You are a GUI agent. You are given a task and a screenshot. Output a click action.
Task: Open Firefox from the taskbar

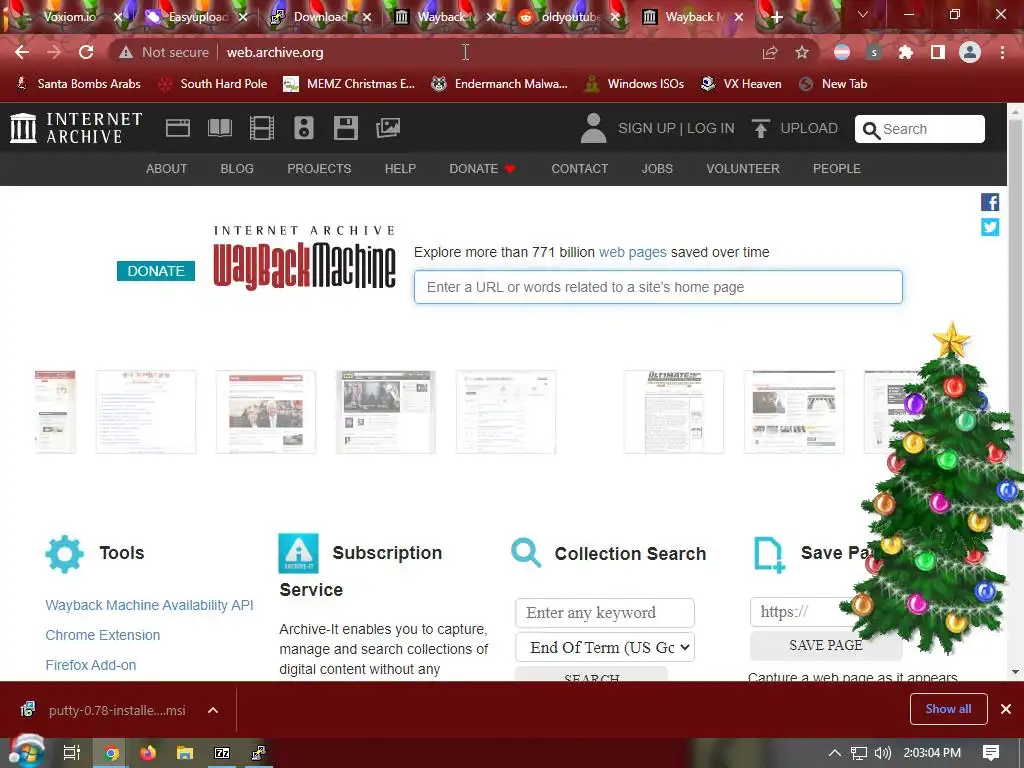[x=148, y=753]
